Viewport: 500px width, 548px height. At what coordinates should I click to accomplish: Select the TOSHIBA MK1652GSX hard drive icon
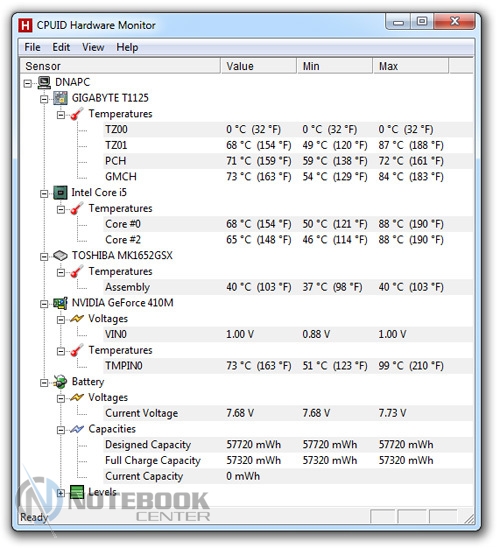[x=60, y=256]
